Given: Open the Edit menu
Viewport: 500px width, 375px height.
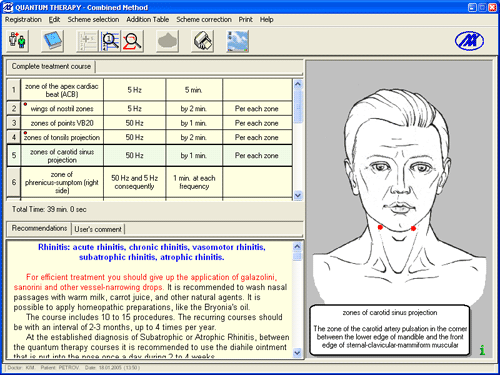Looking at the screenshot, I should pos(54,20).
